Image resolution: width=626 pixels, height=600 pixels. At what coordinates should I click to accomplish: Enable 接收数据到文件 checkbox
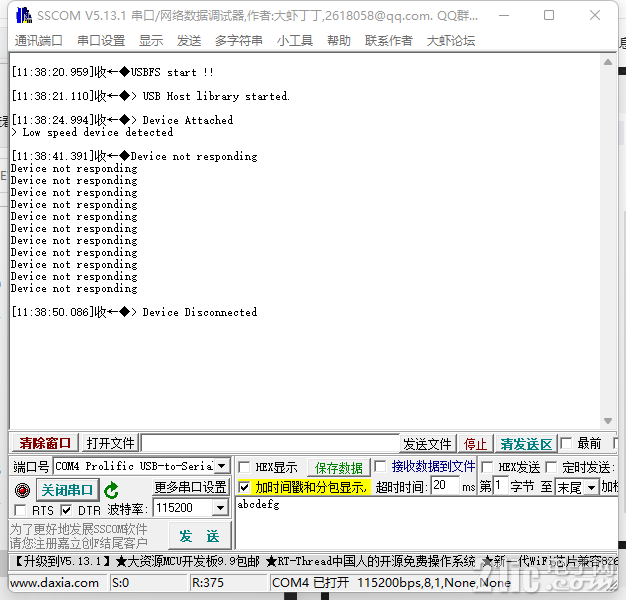pyautogui.click(x=380, y=466)
